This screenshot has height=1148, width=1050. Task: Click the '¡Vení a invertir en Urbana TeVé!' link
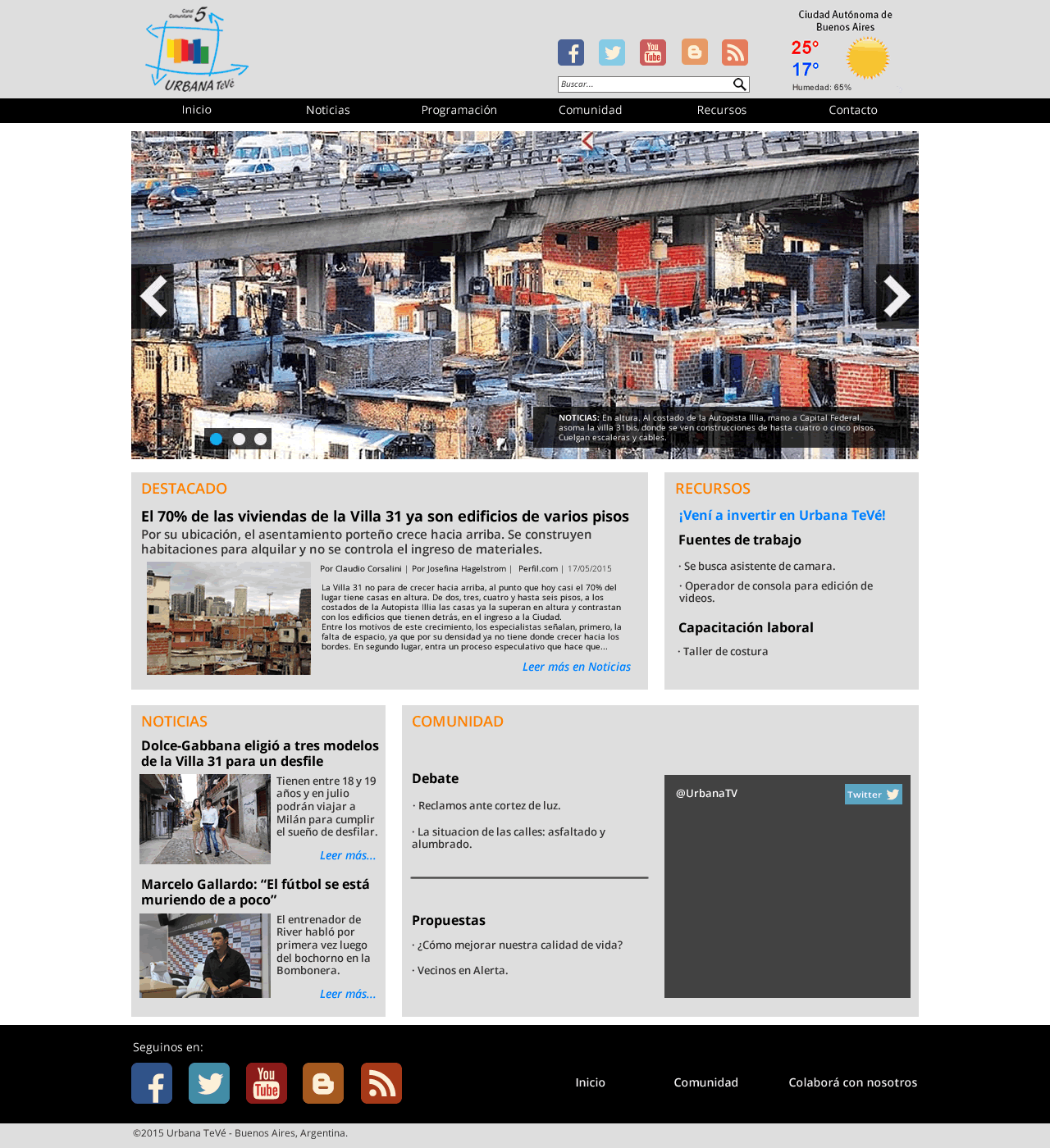782,515
